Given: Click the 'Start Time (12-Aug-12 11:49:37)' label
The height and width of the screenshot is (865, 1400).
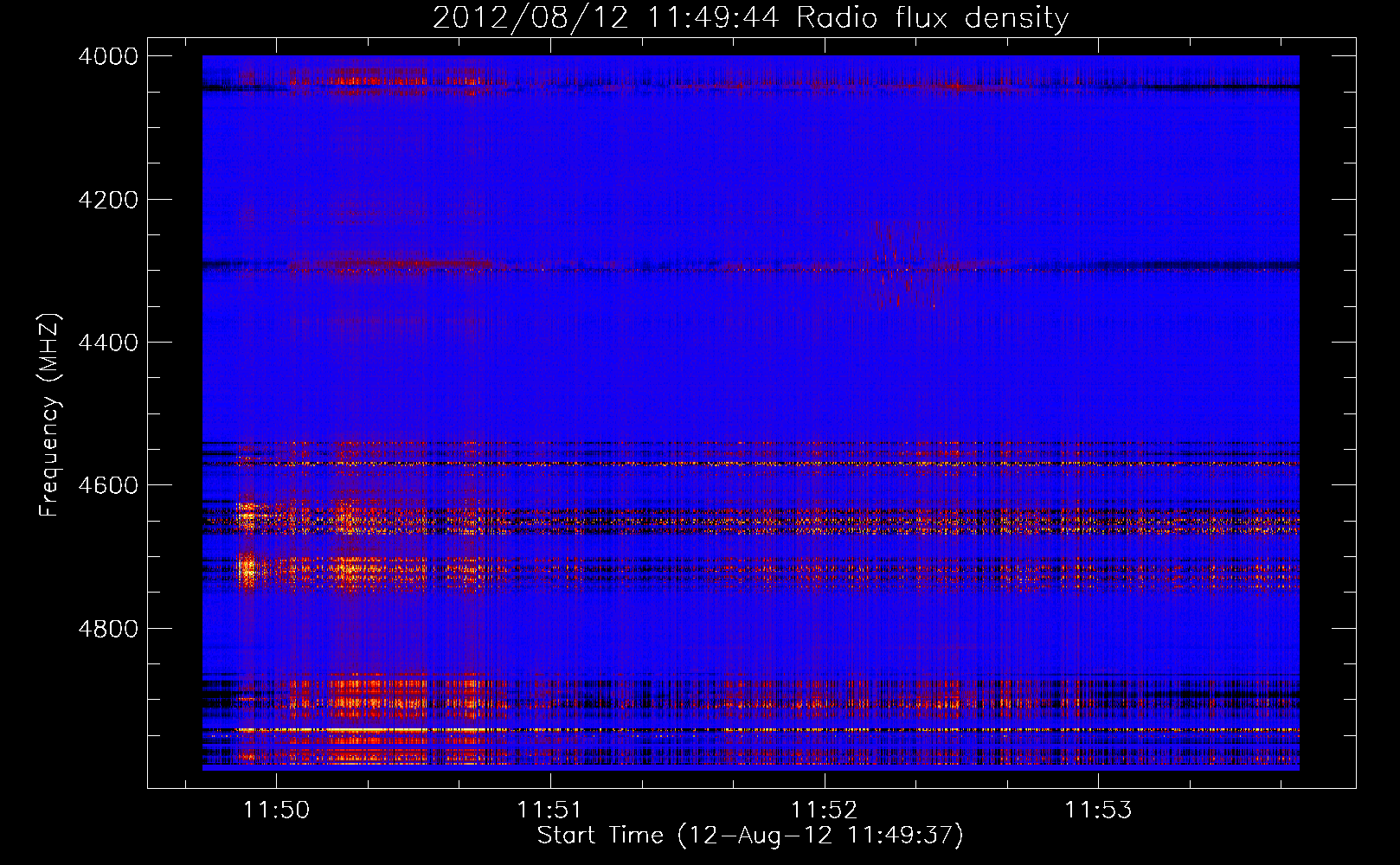Looking at the screenshot, I should coord(750,836).
